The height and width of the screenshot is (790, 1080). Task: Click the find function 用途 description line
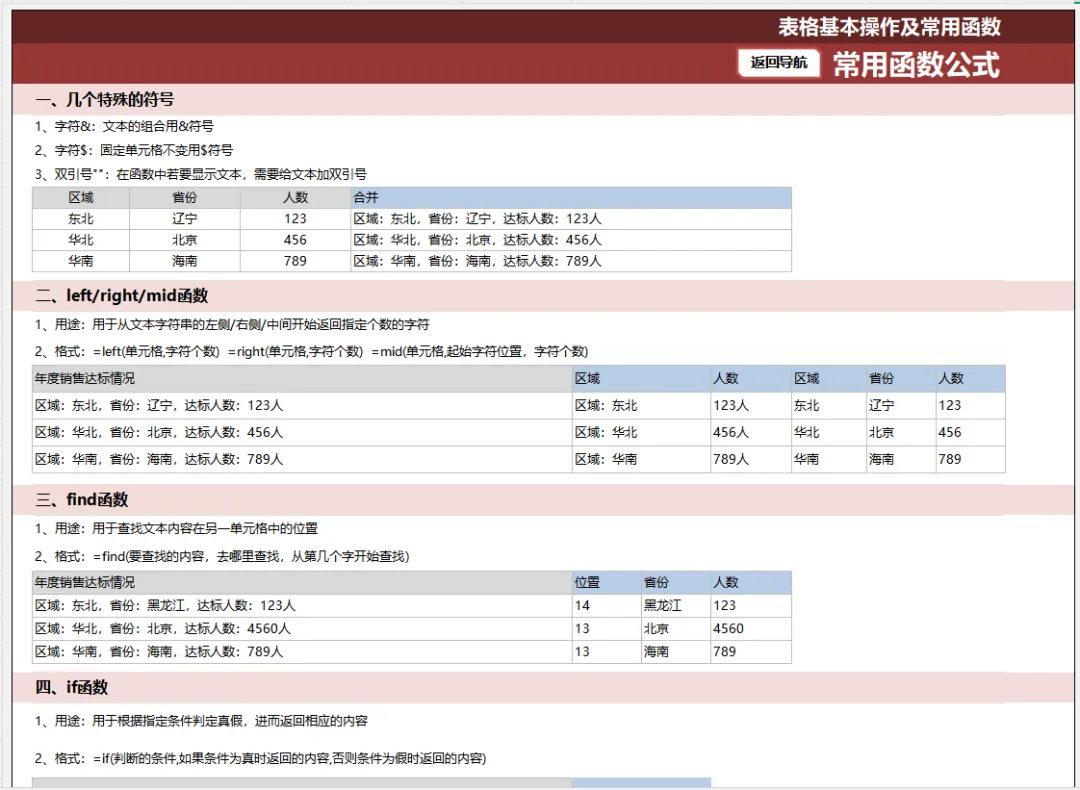[x=176, y=528]
